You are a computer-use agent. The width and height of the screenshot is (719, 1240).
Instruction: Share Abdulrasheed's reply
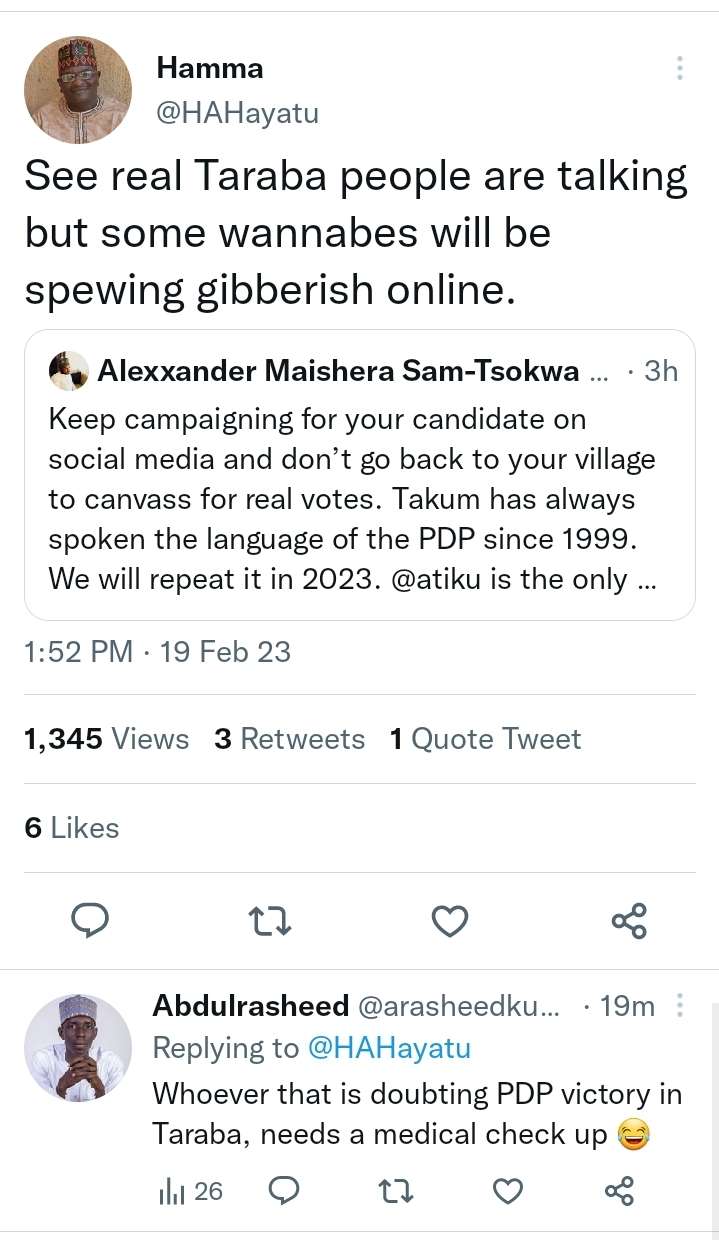click(620, 1191)
